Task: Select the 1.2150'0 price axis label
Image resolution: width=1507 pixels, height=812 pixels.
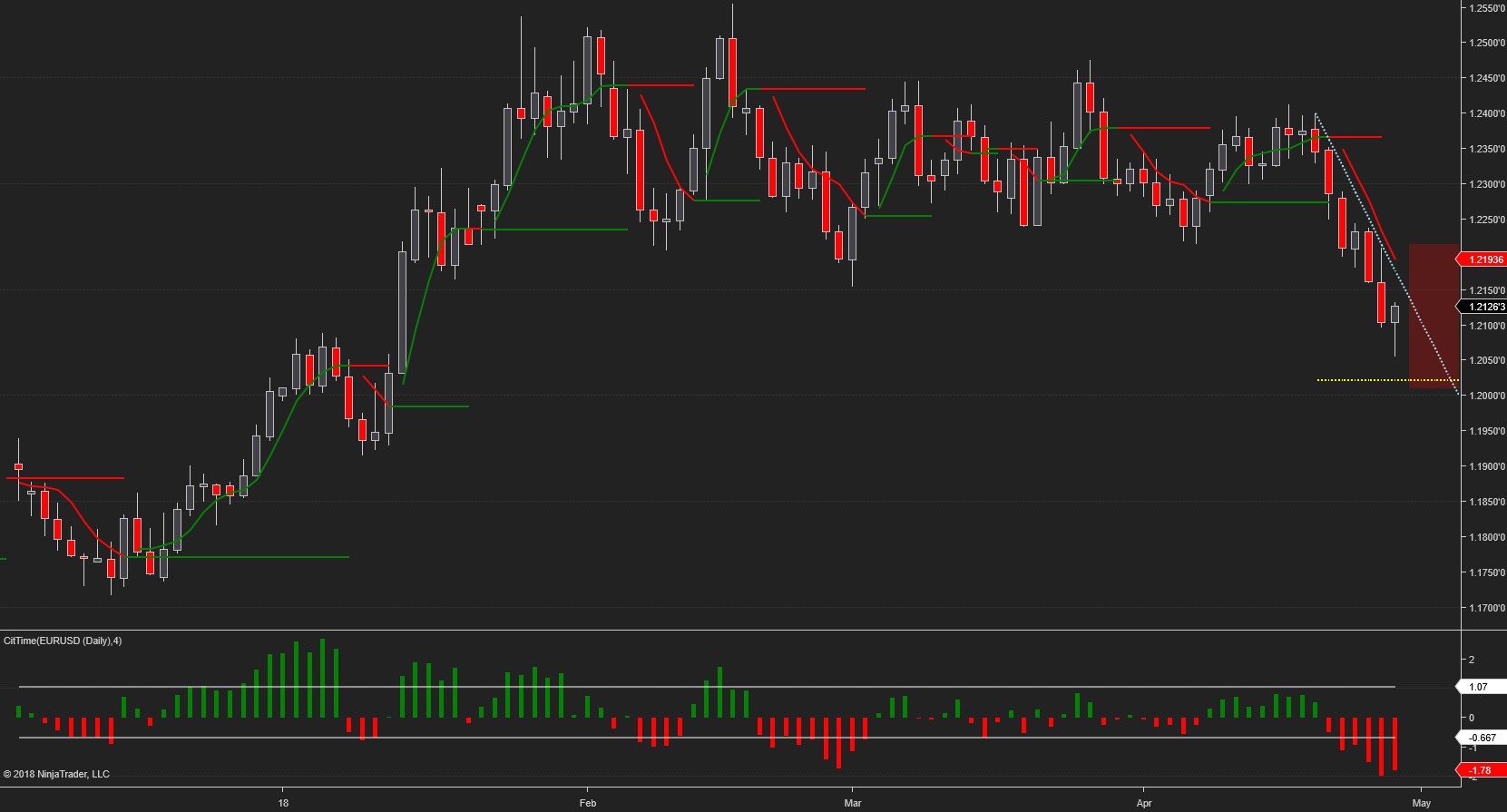Action: point(1487,290)
